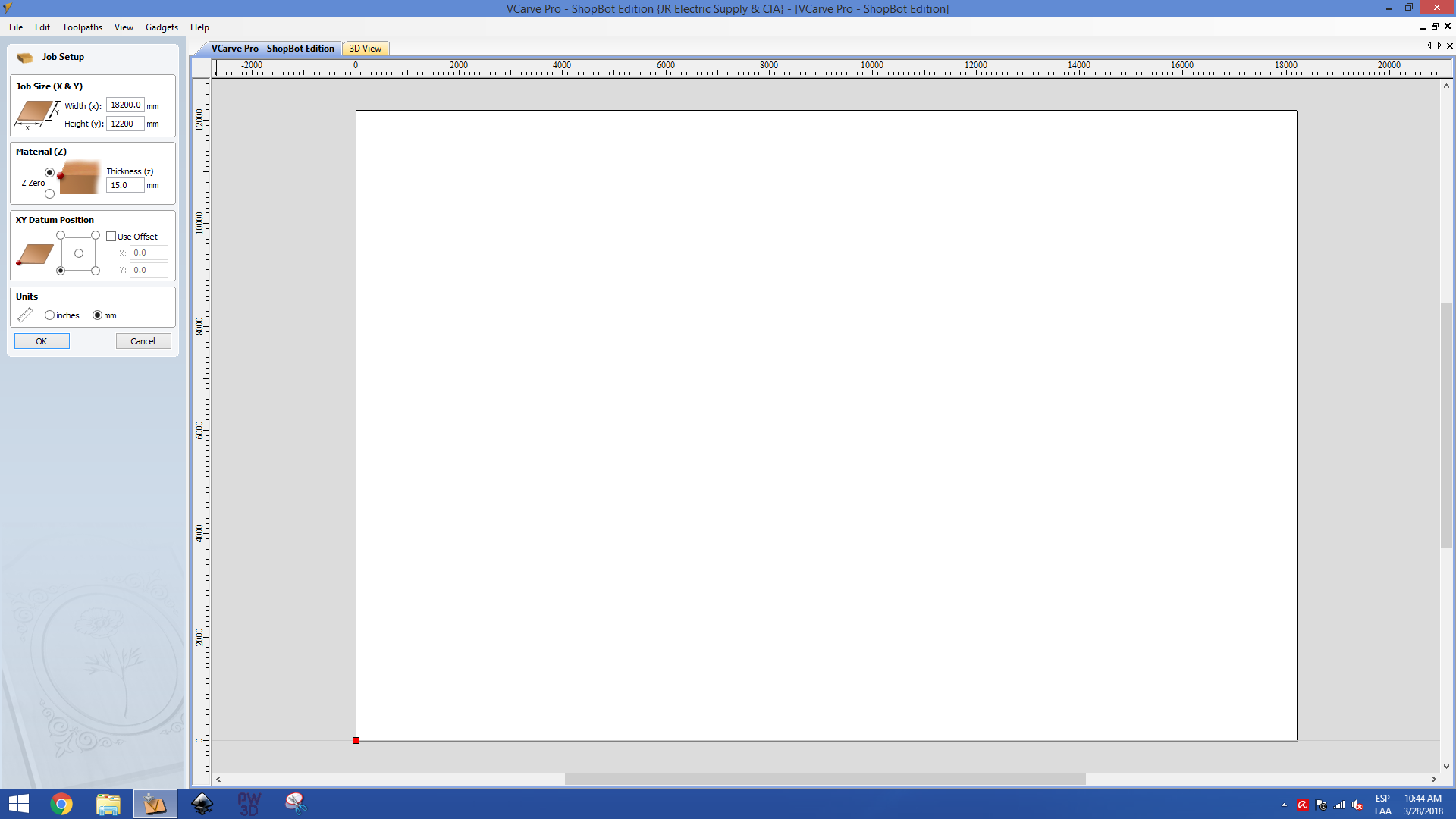Select inches units
This screenshot has height=819, width=1456.
50,315
